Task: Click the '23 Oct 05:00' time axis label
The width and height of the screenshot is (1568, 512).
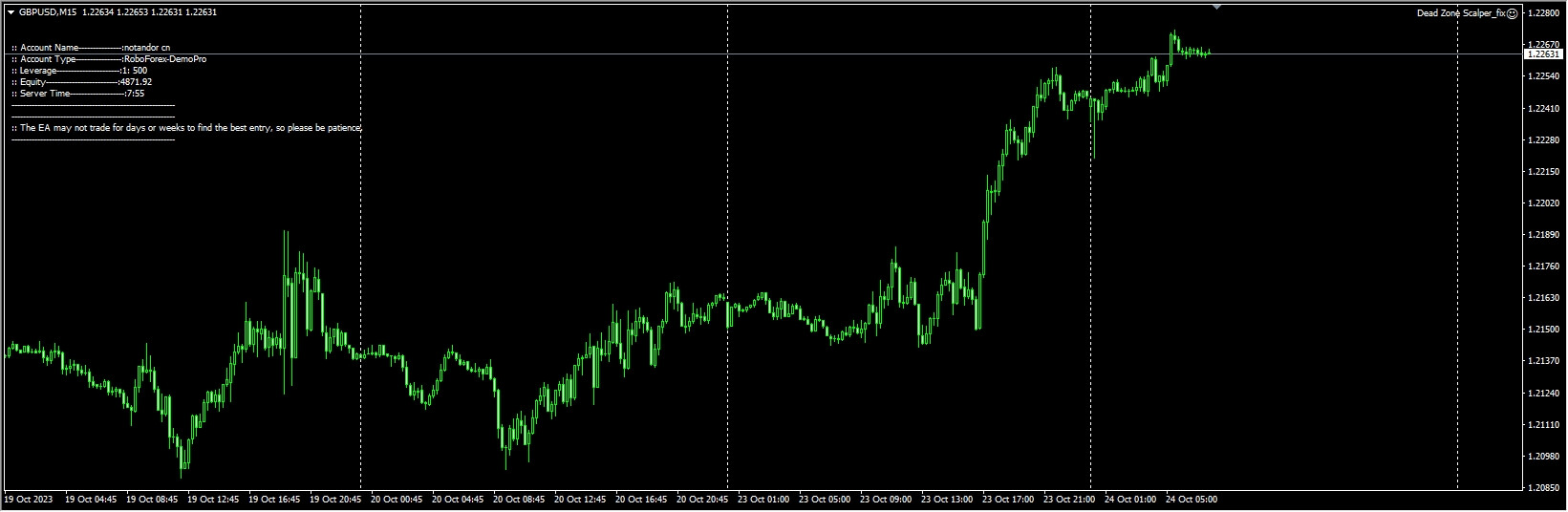Action: 825,499
